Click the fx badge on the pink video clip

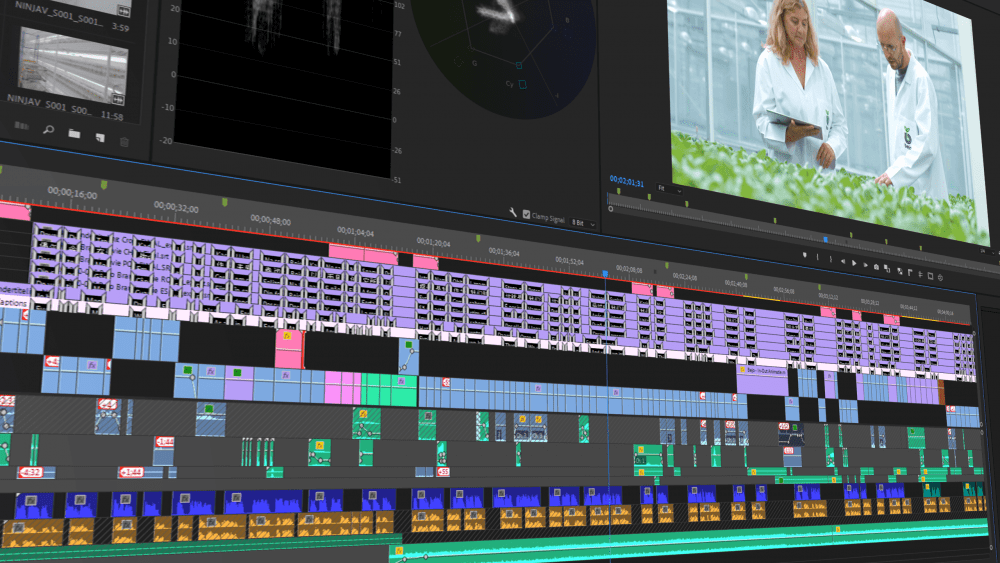click(x=287, y=336)
